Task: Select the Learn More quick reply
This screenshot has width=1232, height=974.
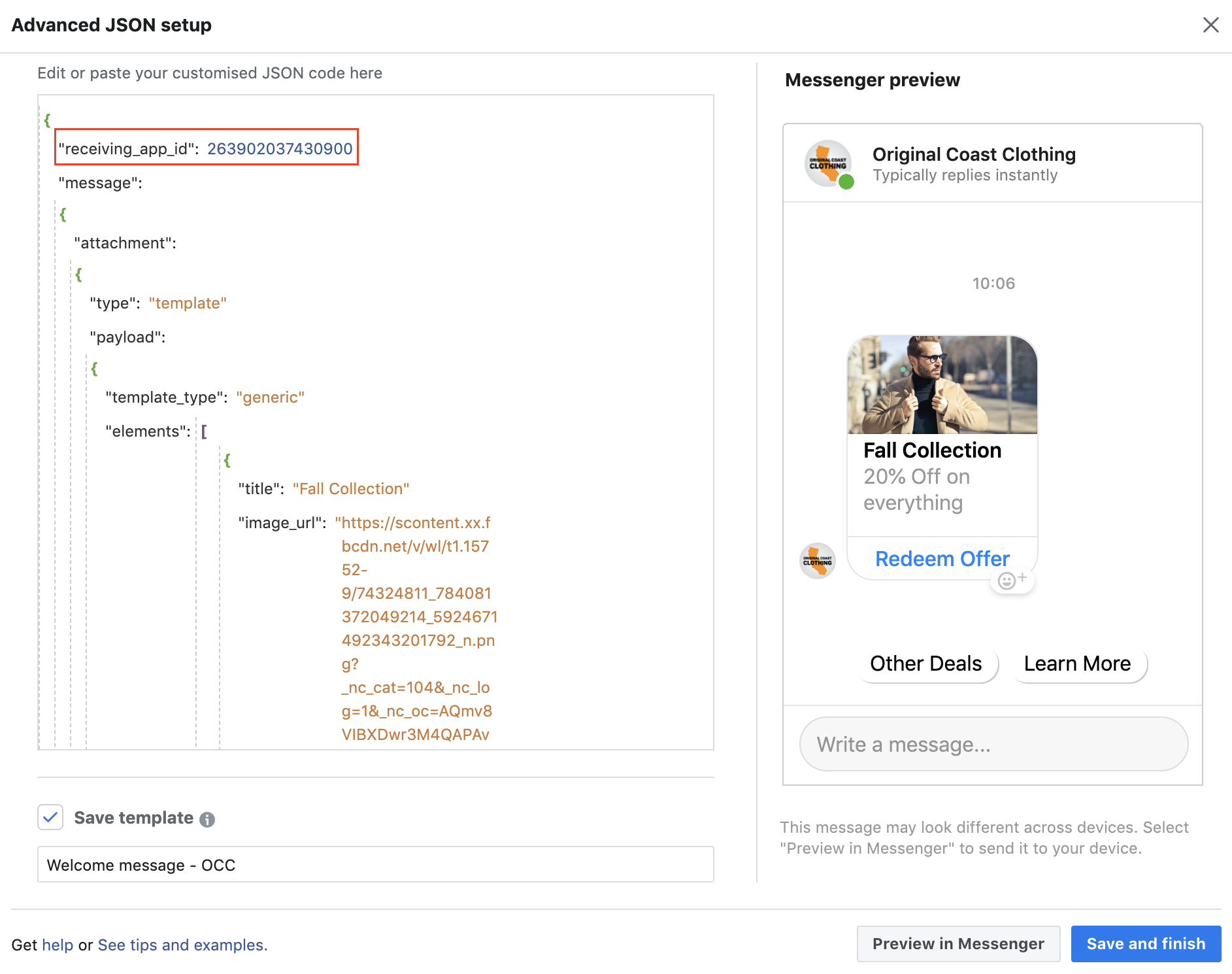Action: tap(1077, 664)
